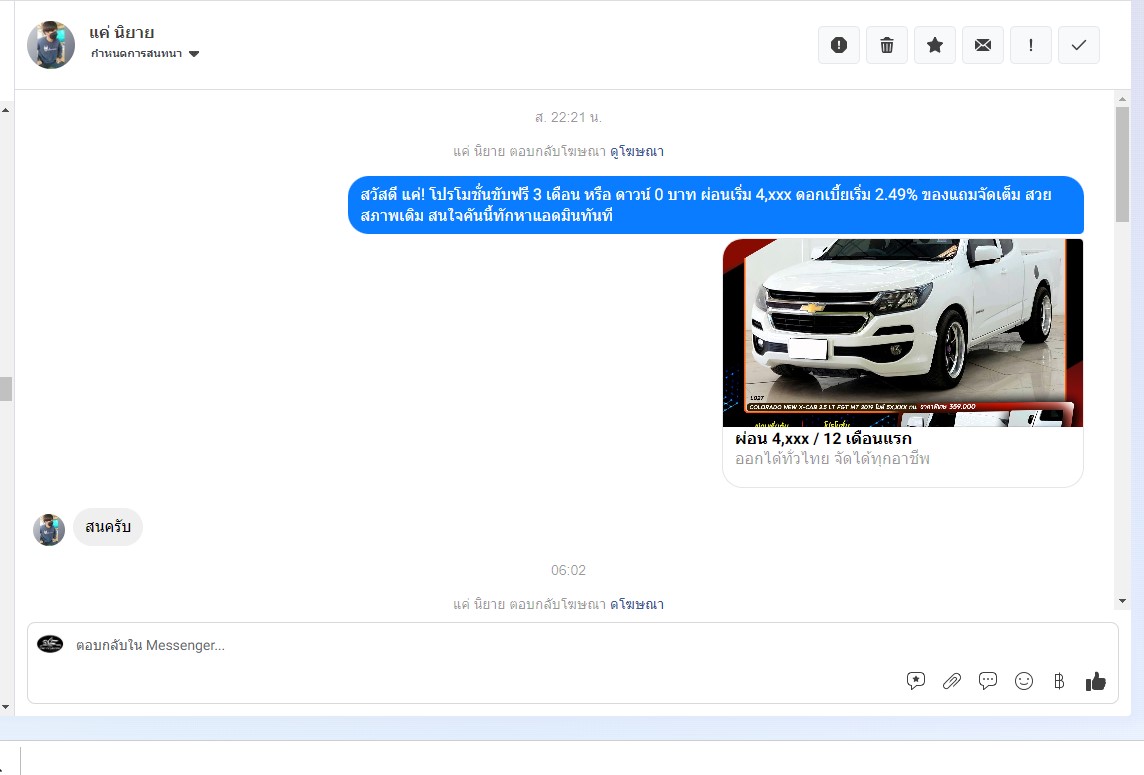The image size is (1144, 775).
Task: Mark conversation as unread with envelope icon
Action: click(x=982, y=45)
